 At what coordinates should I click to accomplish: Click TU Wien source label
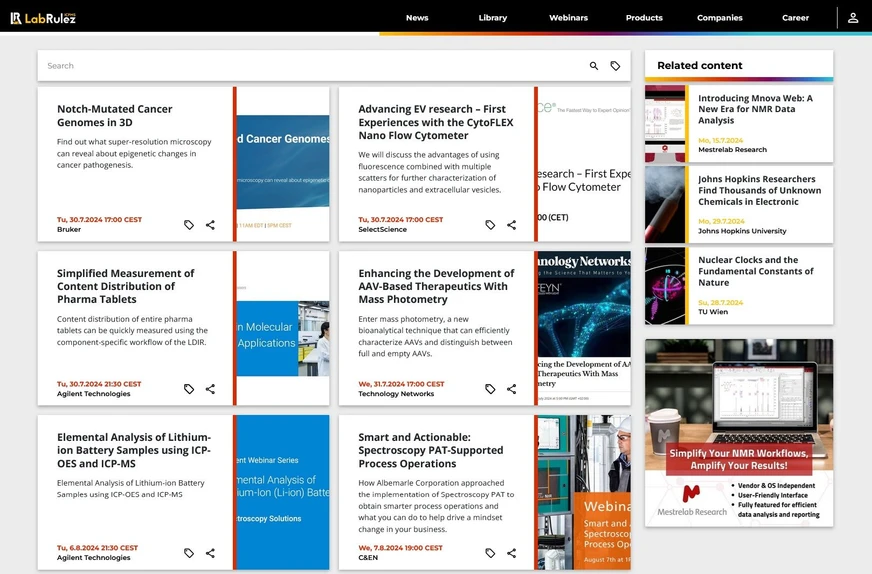pos(713,312)
